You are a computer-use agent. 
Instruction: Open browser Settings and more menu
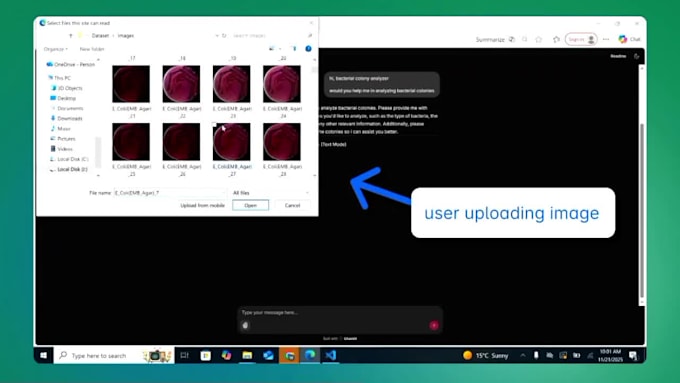click(x=606, y=39)
